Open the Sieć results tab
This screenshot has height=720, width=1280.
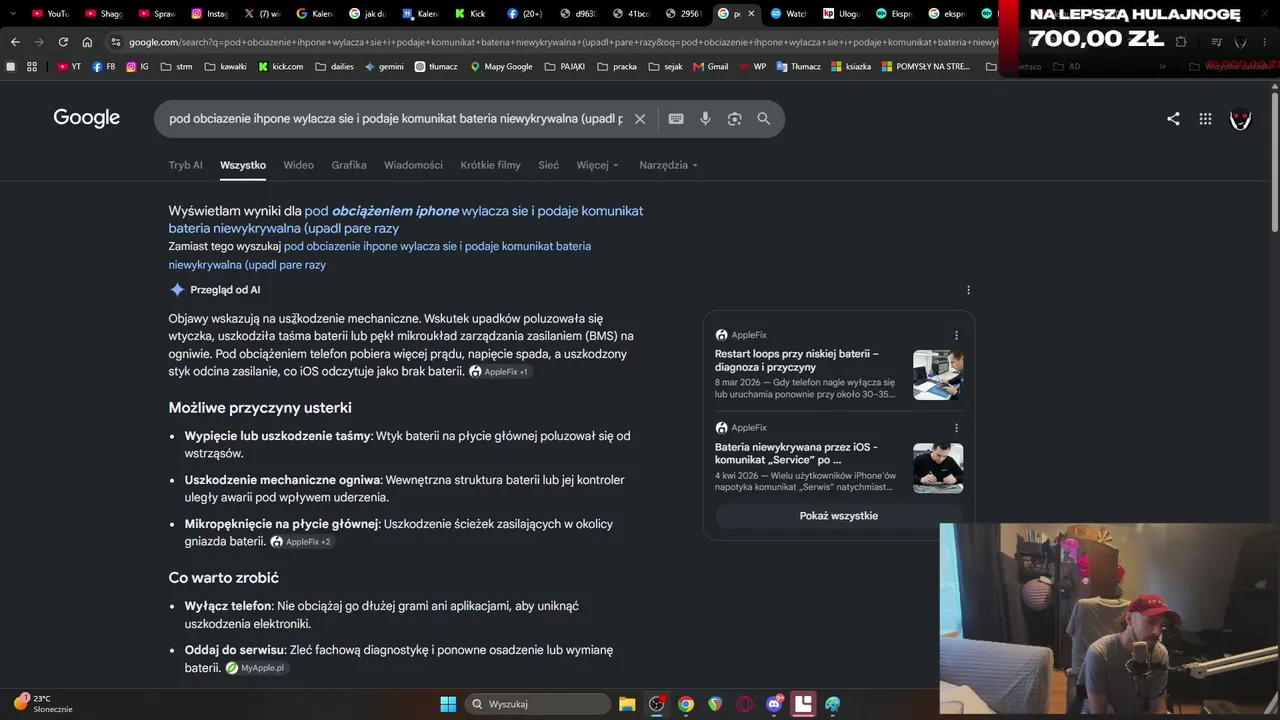[x=549, y=165]
